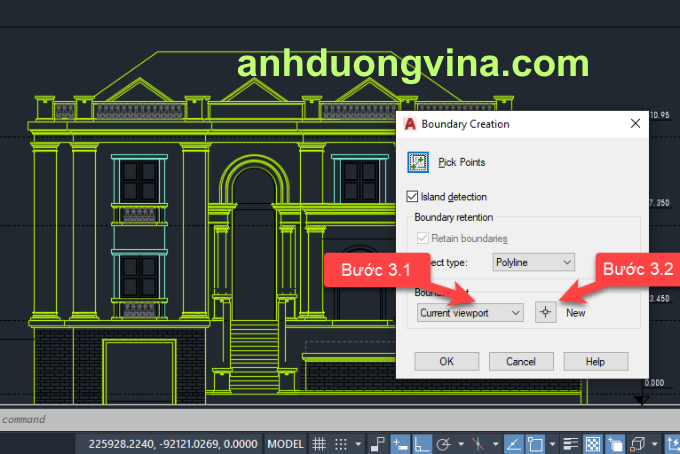Click the Help button
The height and width of the screenshot is (454, 680).
pos(595,361)
